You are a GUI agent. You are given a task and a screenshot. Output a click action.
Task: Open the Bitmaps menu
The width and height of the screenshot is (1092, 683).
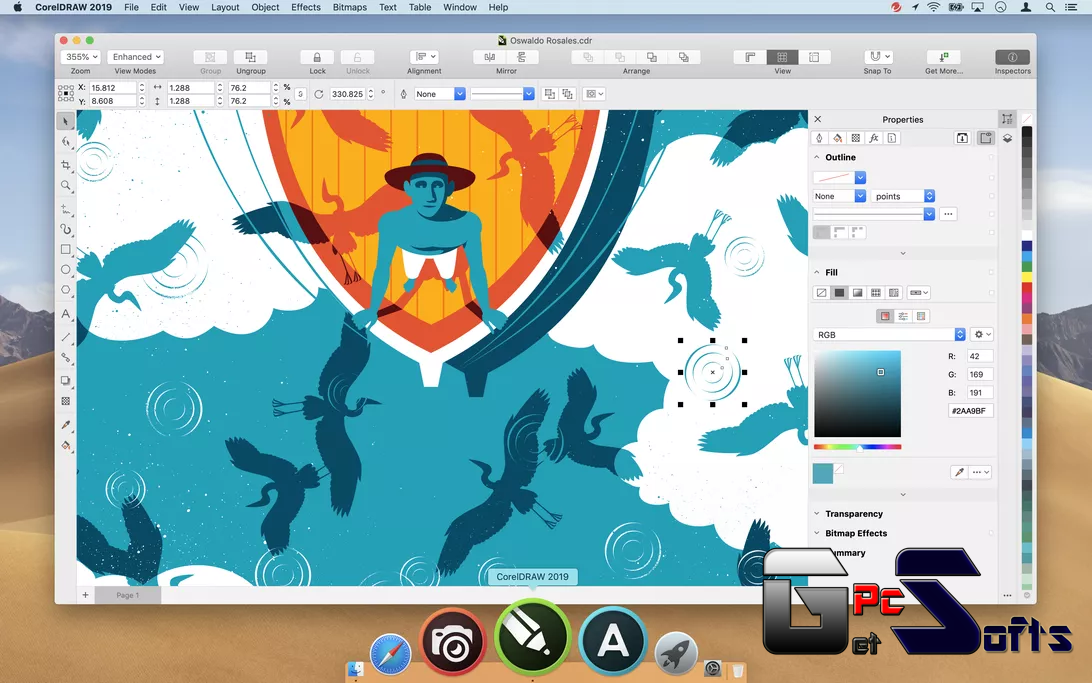[x=350, y=7]
